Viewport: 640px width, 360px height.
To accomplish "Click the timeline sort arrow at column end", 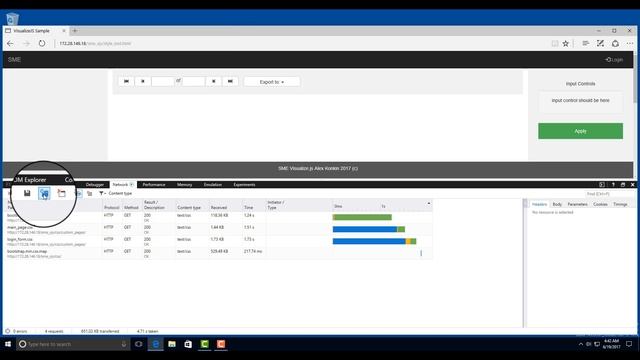I will click(429, 203).
